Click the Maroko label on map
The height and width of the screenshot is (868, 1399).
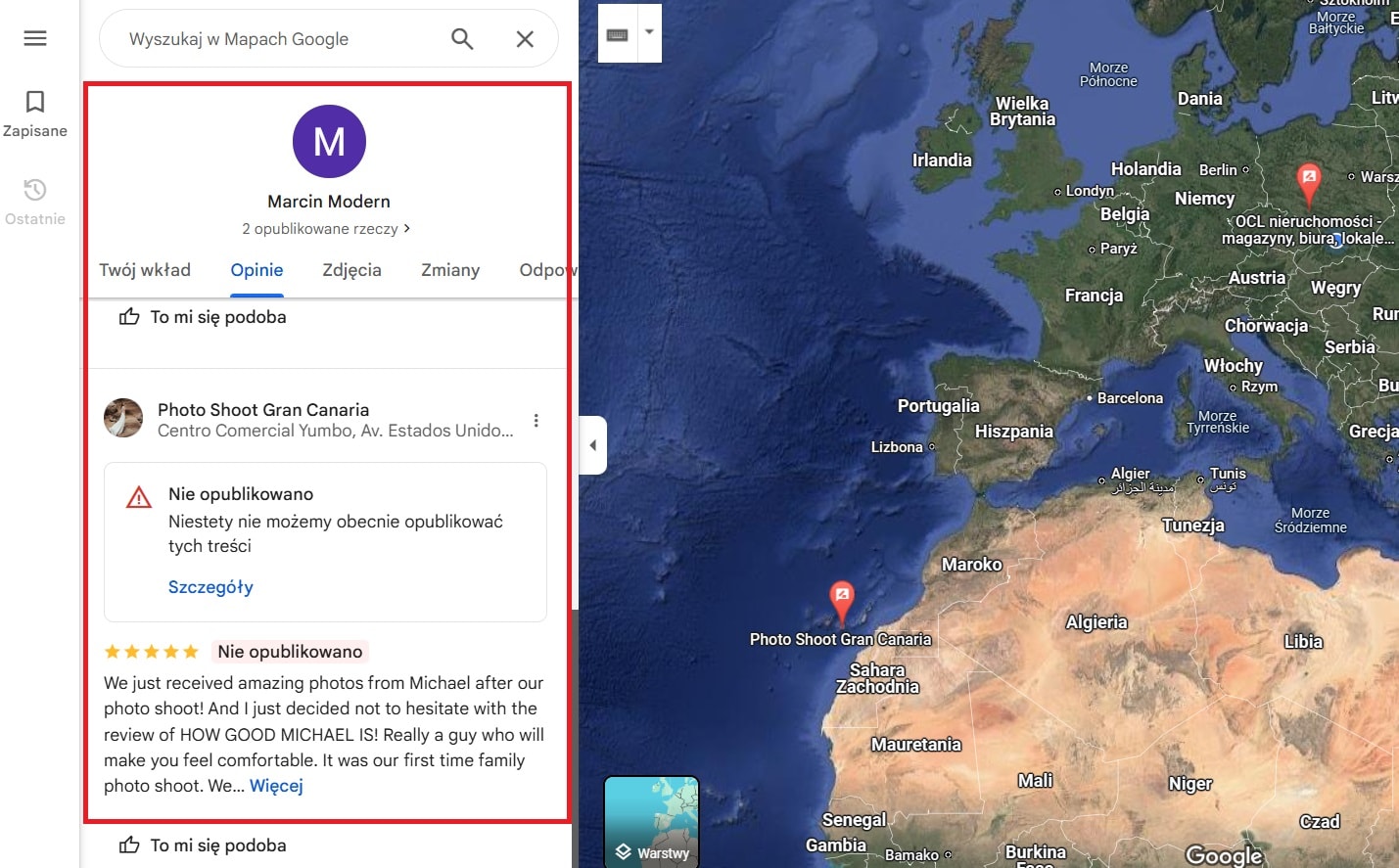pyautogui.click(x=972, y=565)
